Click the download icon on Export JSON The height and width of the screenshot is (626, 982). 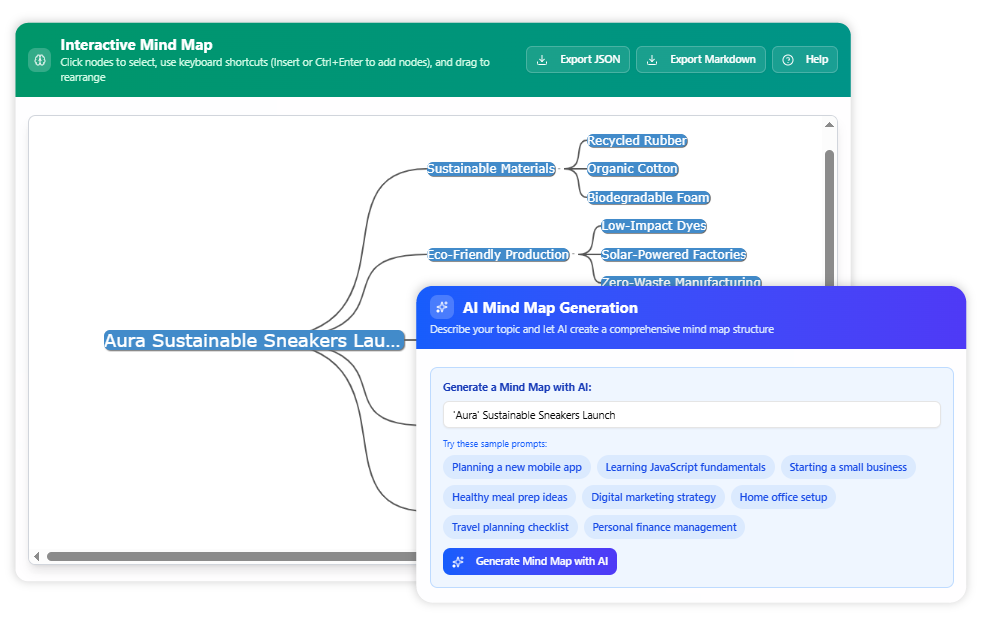point(542,60)
